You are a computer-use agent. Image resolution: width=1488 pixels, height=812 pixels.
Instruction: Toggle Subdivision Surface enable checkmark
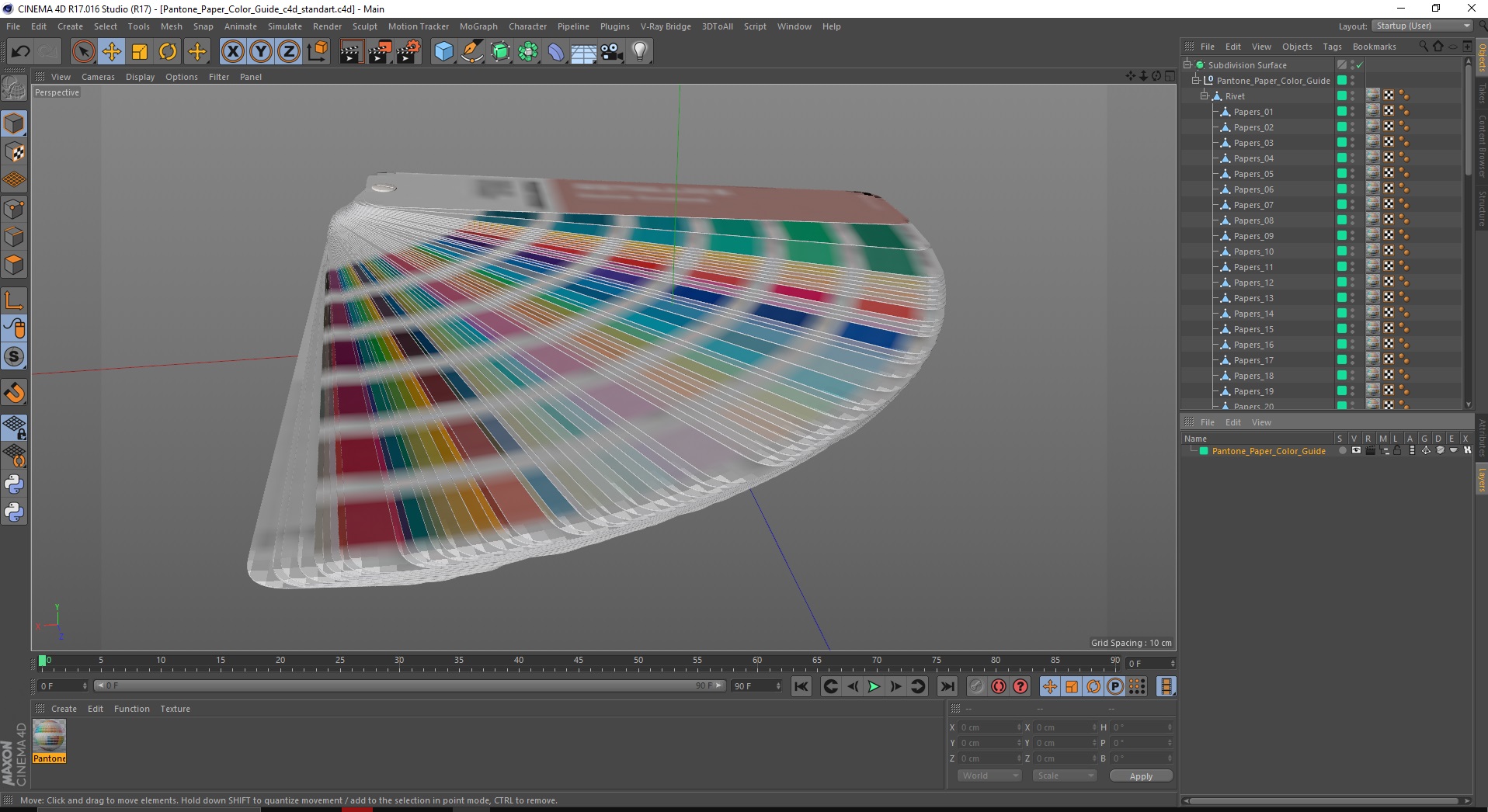click(1360, 64)
